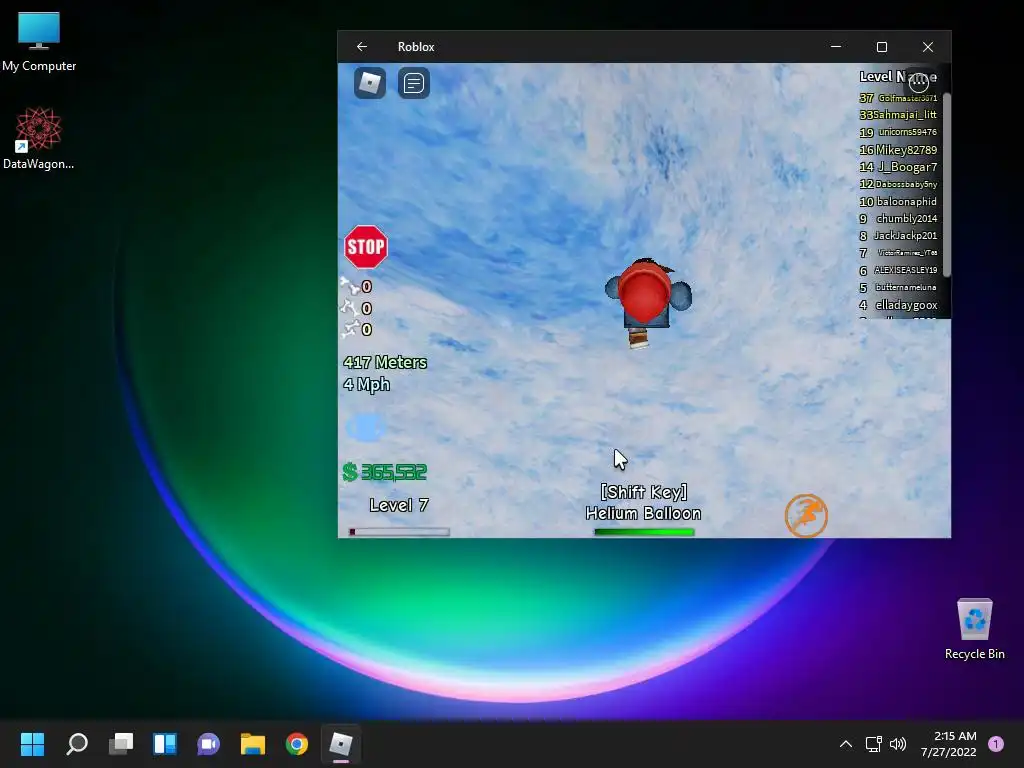
Task: Open the Chat taskbar icon
Action: [208, 743]
